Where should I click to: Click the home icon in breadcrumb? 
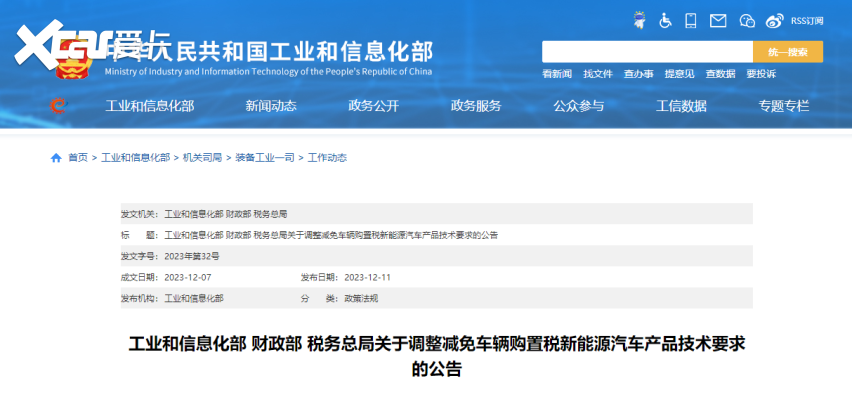click(56, 158)
